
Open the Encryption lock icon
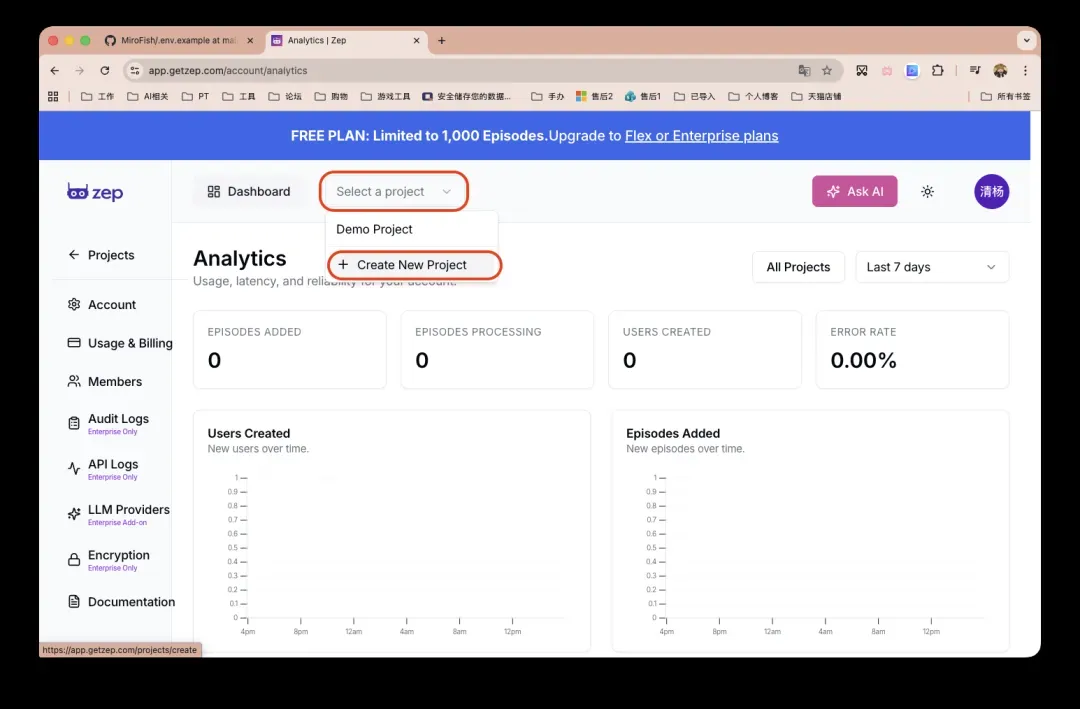(x=74, y=560)
